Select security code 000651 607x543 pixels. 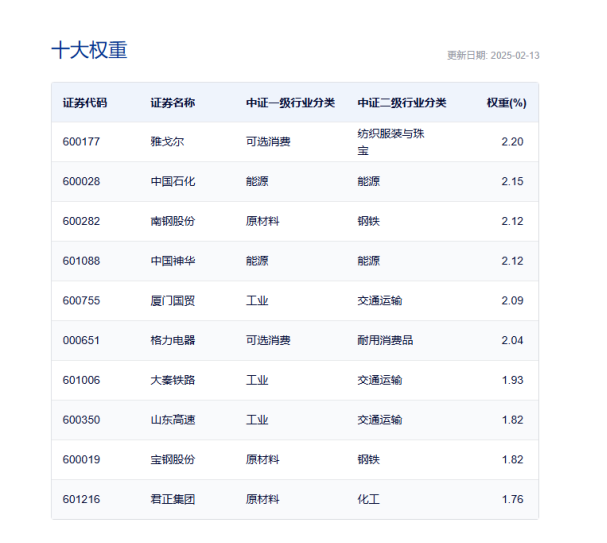click(x=81, y=340)
